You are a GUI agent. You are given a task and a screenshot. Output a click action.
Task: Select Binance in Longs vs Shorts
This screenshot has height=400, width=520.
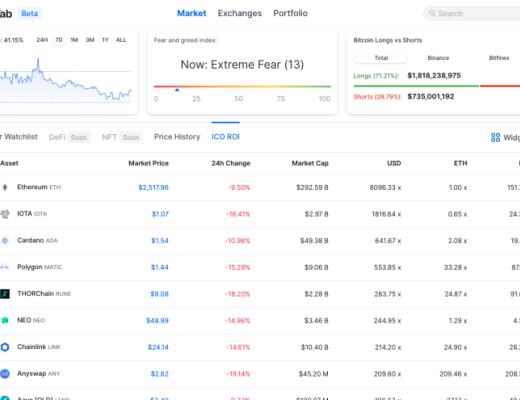[438, 58]
